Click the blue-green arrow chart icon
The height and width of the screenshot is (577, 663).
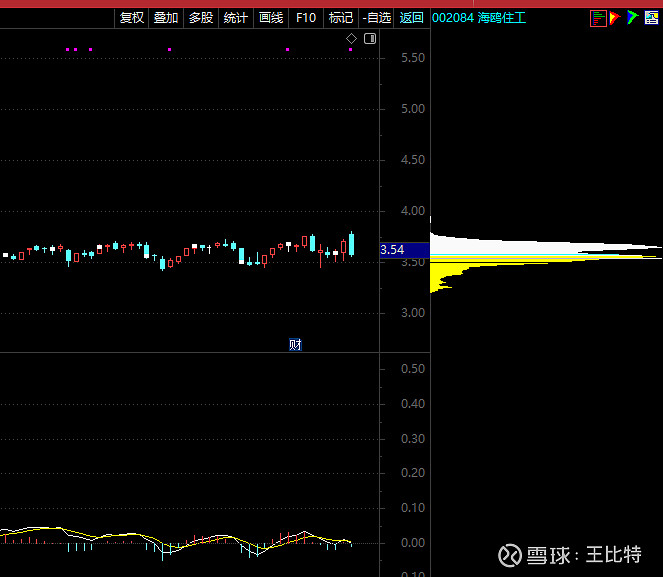coord(633,17)
